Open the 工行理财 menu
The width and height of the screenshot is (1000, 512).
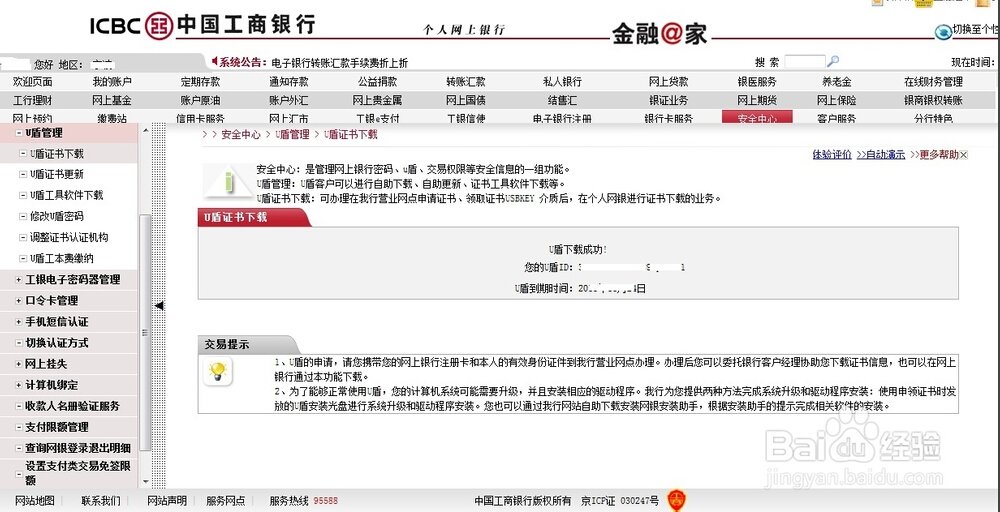click(33, 100)
